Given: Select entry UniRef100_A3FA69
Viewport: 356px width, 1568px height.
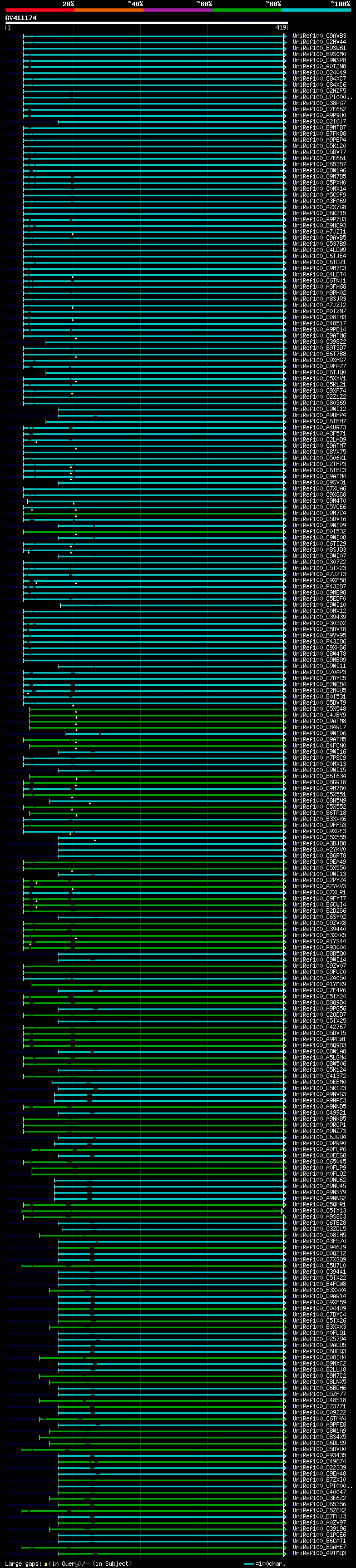Looking at the screenshot, I should (319, 201).
